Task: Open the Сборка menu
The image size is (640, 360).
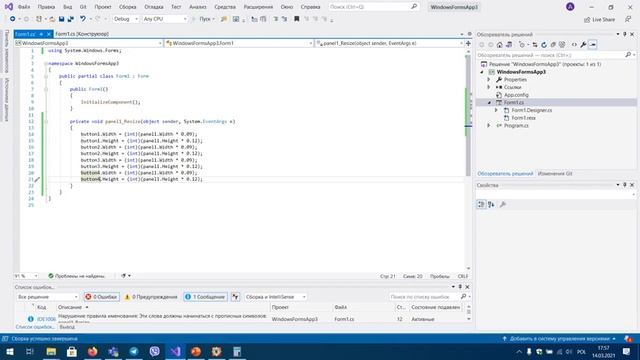Action: [127, 7]
